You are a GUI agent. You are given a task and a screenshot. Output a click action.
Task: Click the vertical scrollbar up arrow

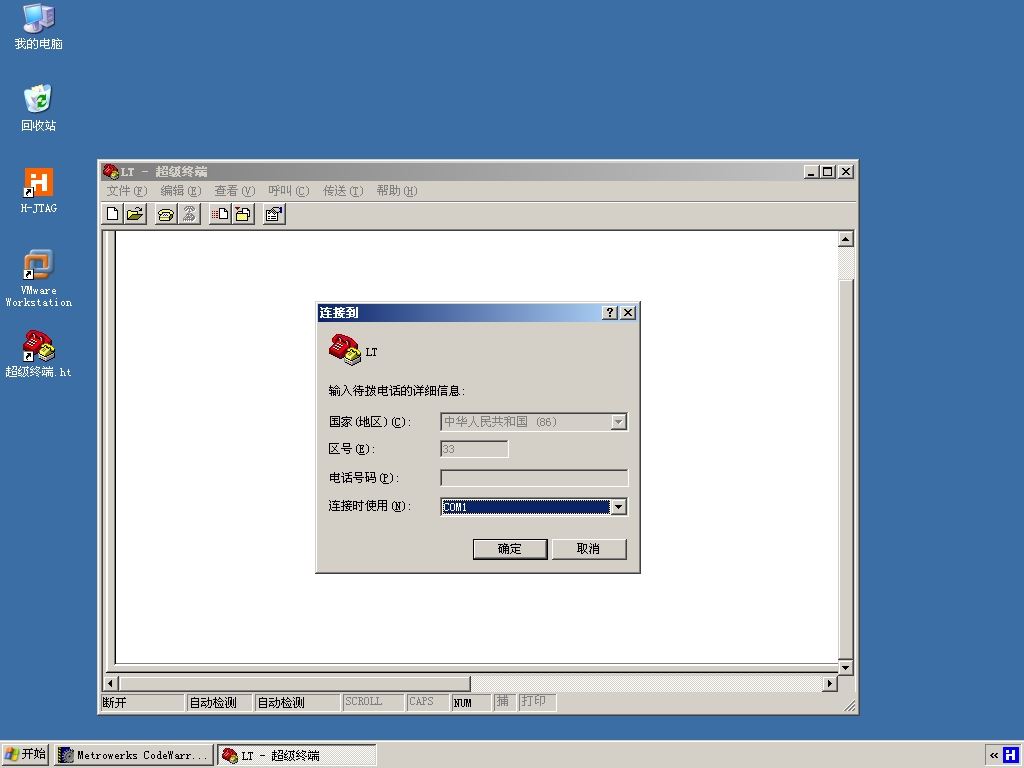[x=846, y=239]
